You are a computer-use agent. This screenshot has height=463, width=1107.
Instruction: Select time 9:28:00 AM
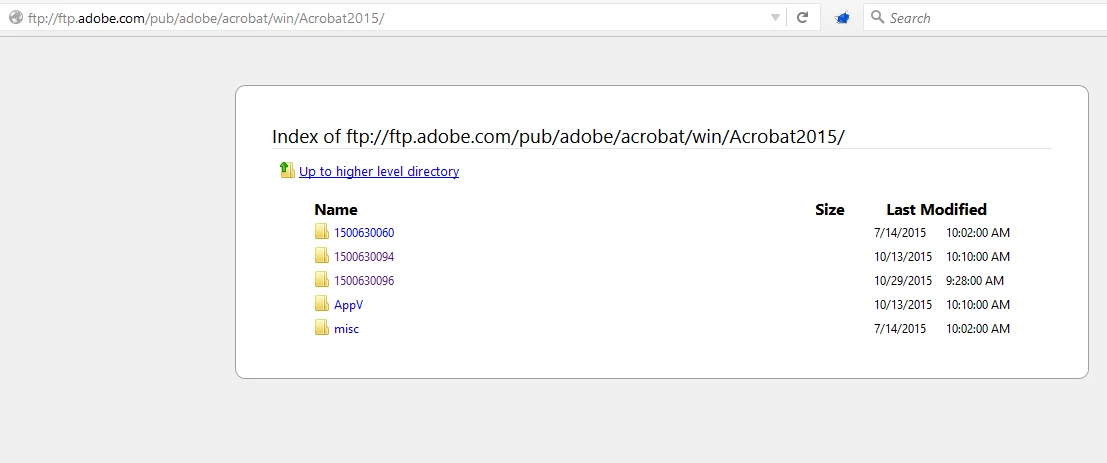(x=974, y=281)
